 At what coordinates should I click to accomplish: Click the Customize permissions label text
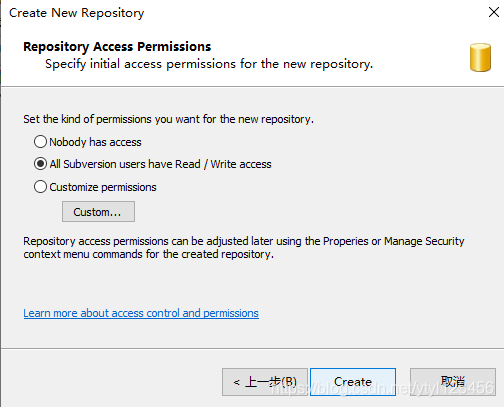pos(103,187)
